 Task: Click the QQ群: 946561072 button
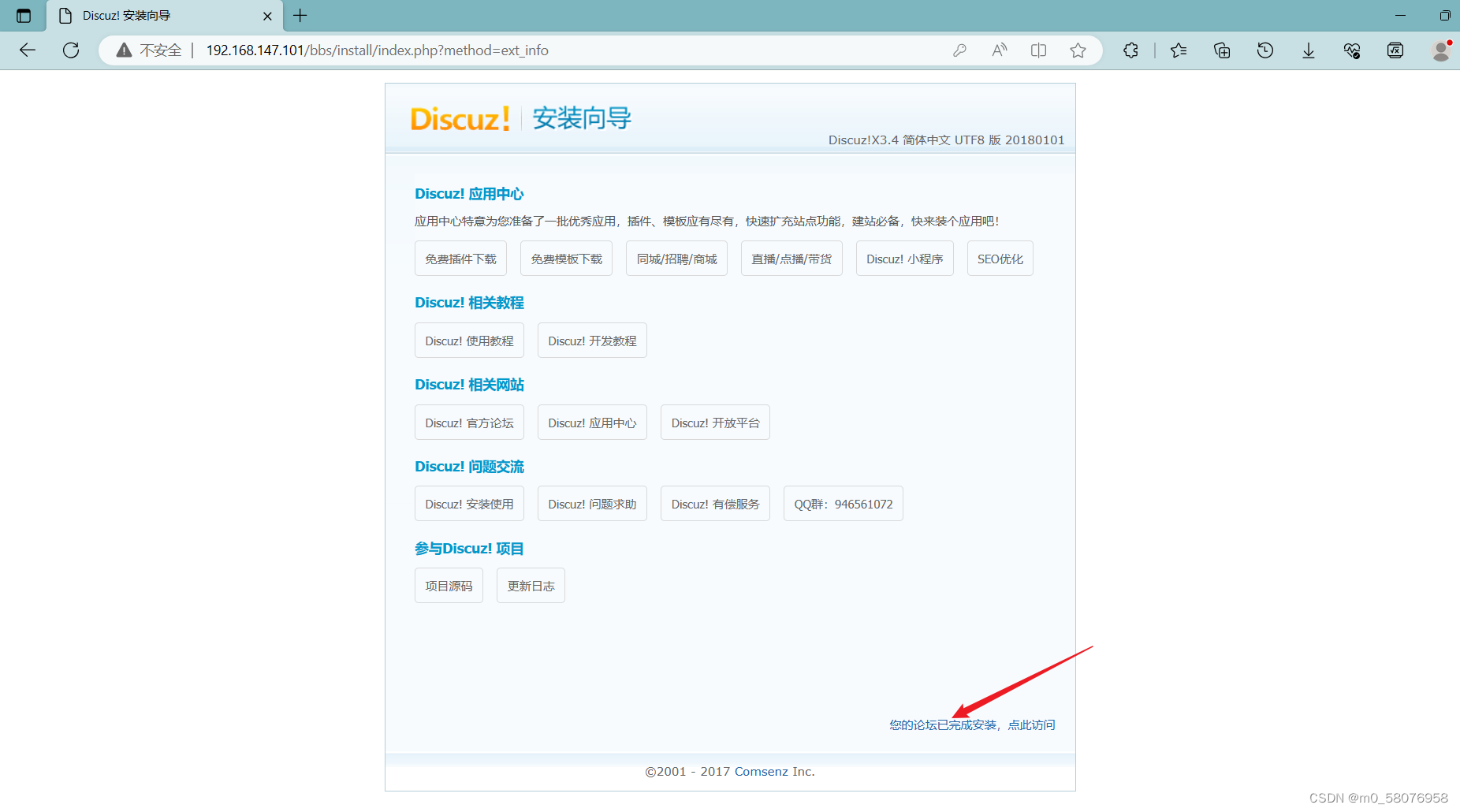(844, 504)
